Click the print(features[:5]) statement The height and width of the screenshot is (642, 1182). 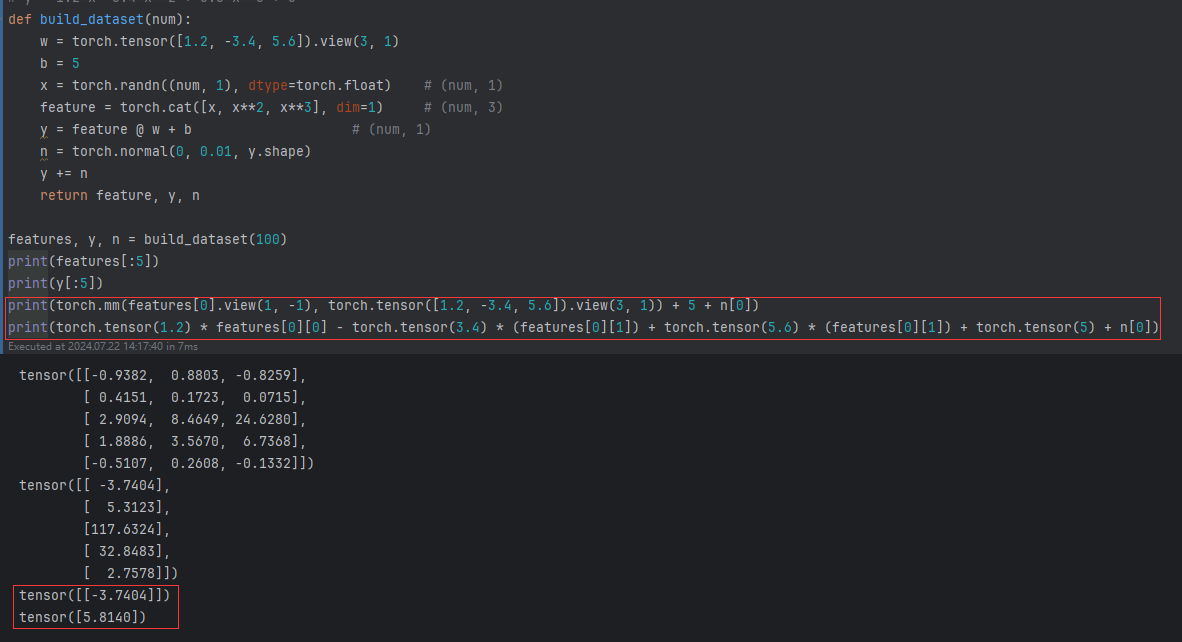[83, 261]
